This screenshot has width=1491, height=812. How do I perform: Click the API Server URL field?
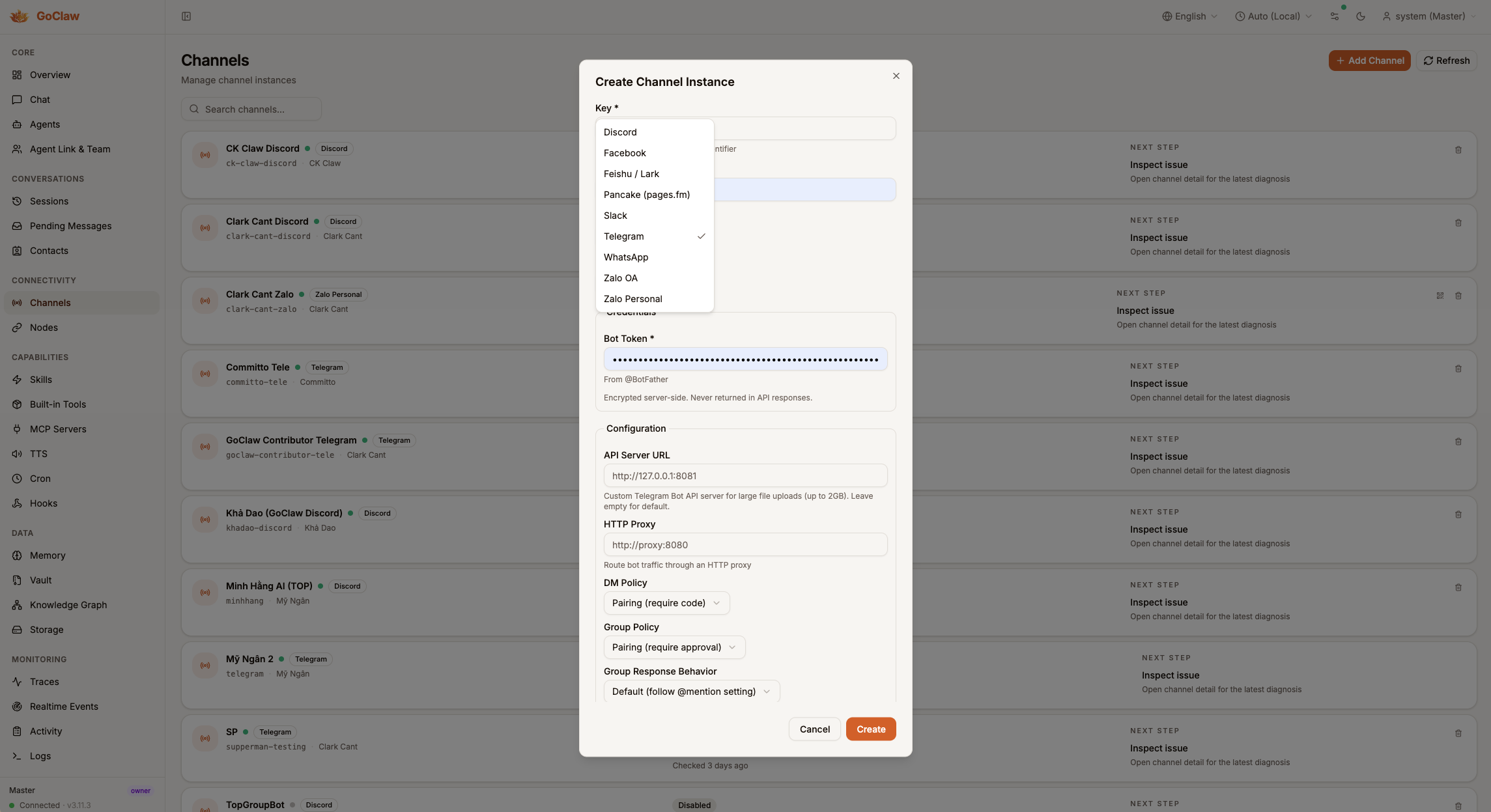tap(745, 475)
